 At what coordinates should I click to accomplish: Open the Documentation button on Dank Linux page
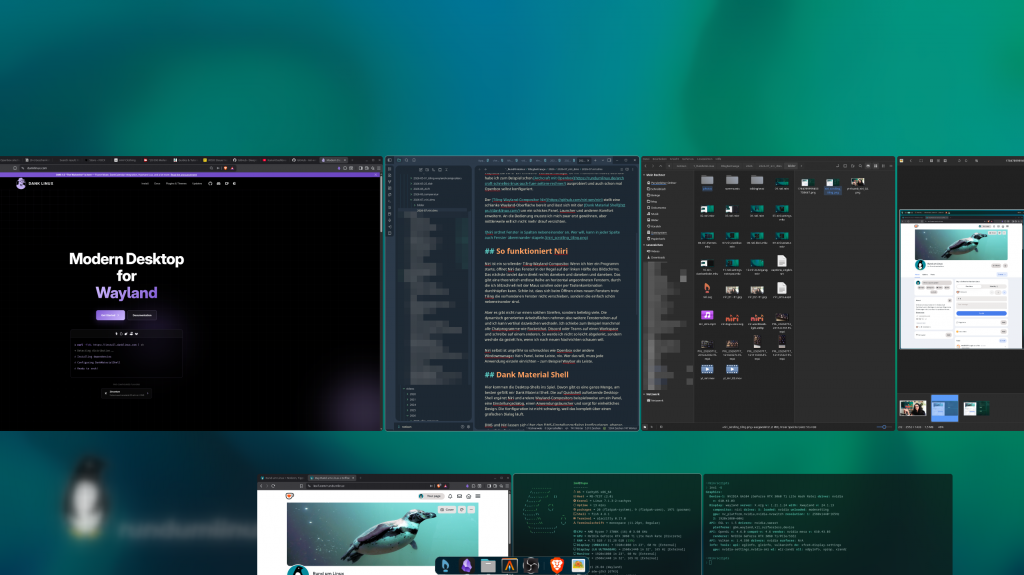[x=142, y=315]
